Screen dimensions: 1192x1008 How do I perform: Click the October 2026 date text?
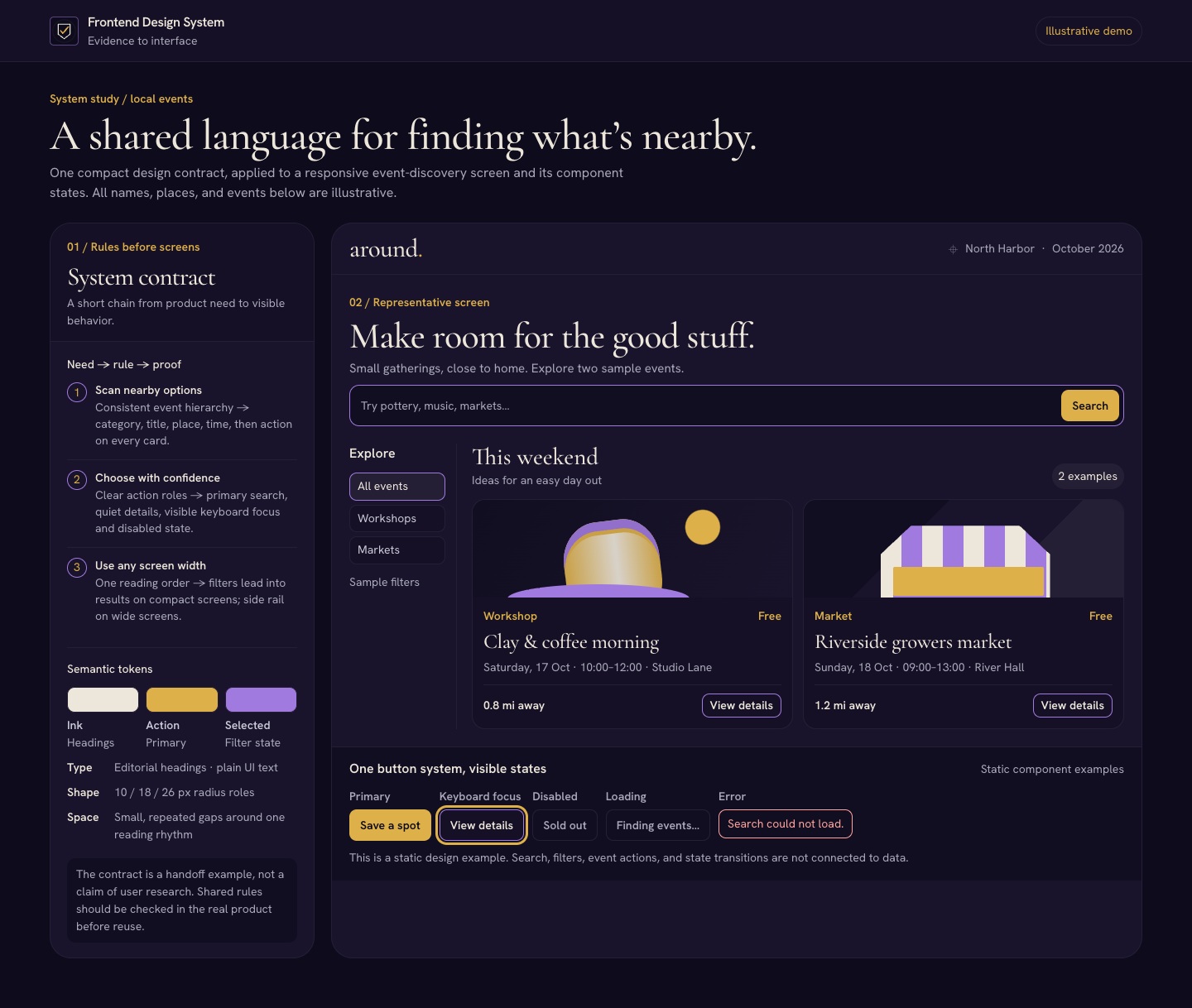(x=1088, y=249)
